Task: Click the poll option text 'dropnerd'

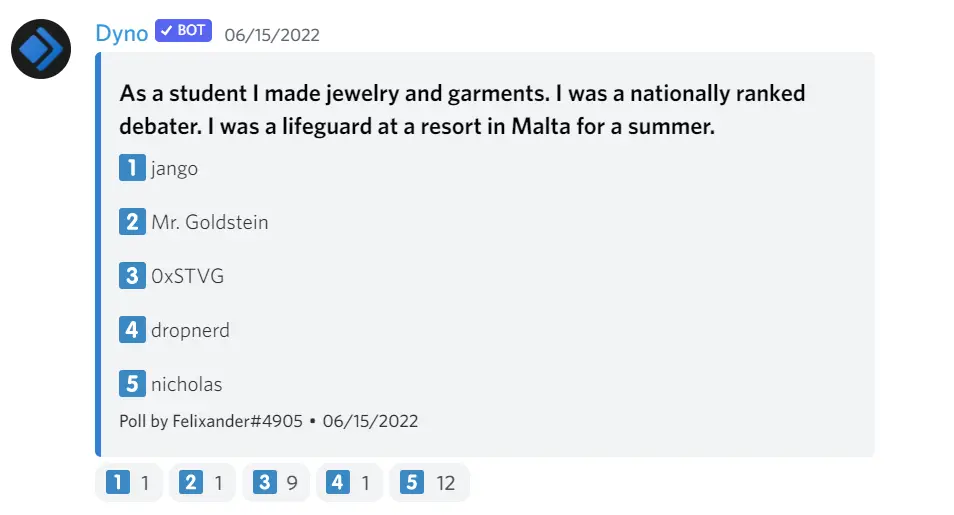Action: point(190,330)
